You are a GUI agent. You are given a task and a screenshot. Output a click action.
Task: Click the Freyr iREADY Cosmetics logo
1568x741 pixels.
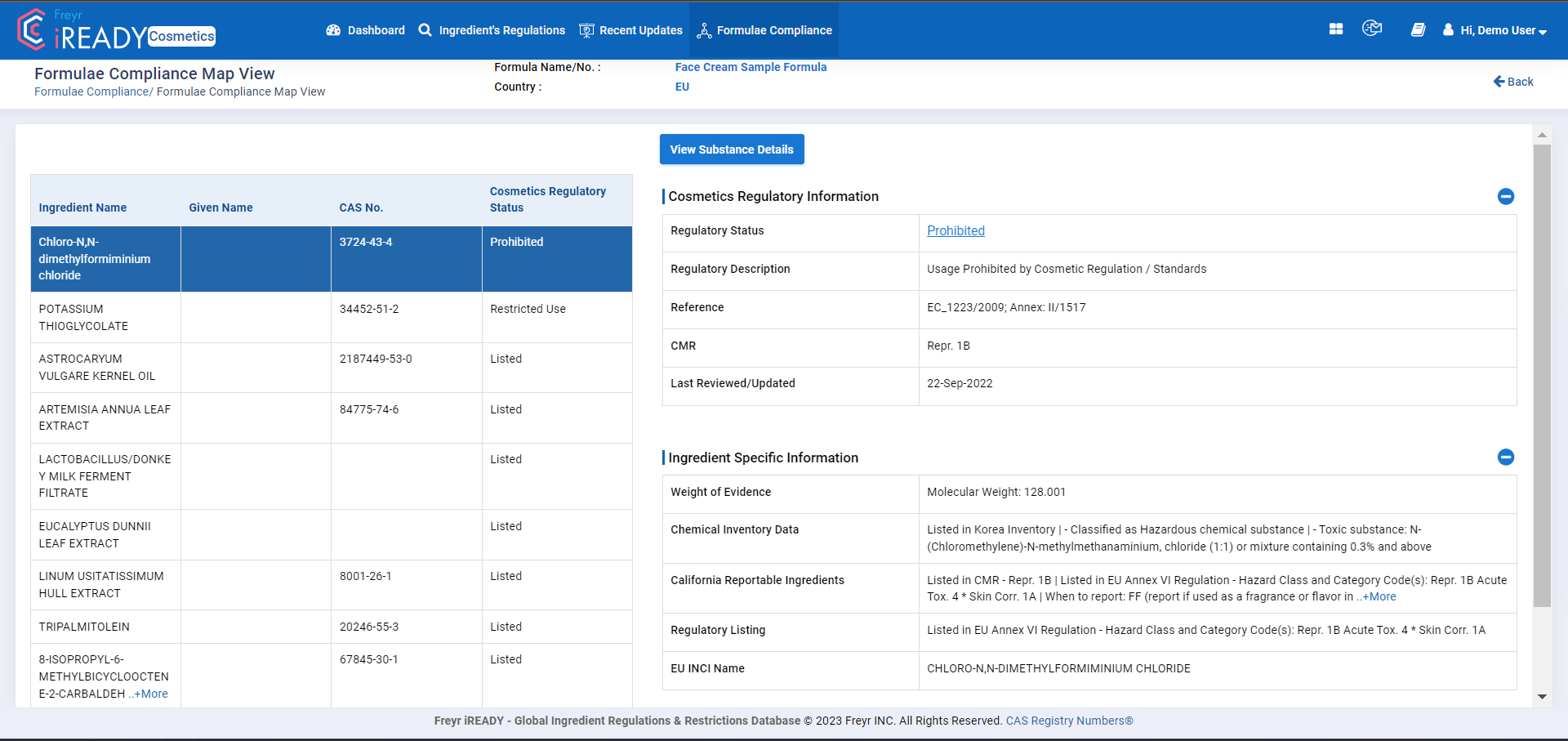coord(116,30)
